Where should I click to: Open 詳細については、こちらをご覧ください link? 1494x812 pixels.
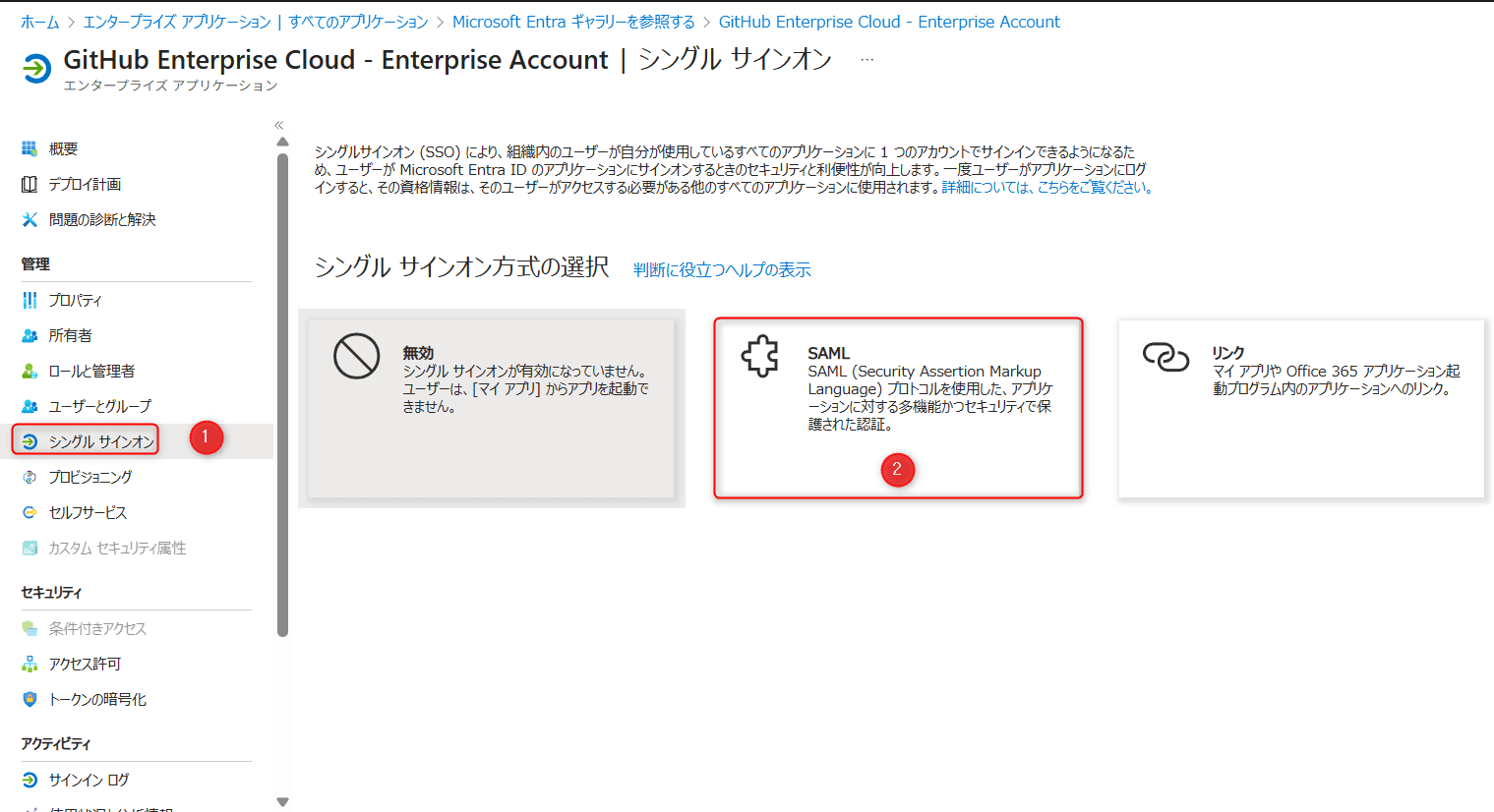[x=1046, y=187]
